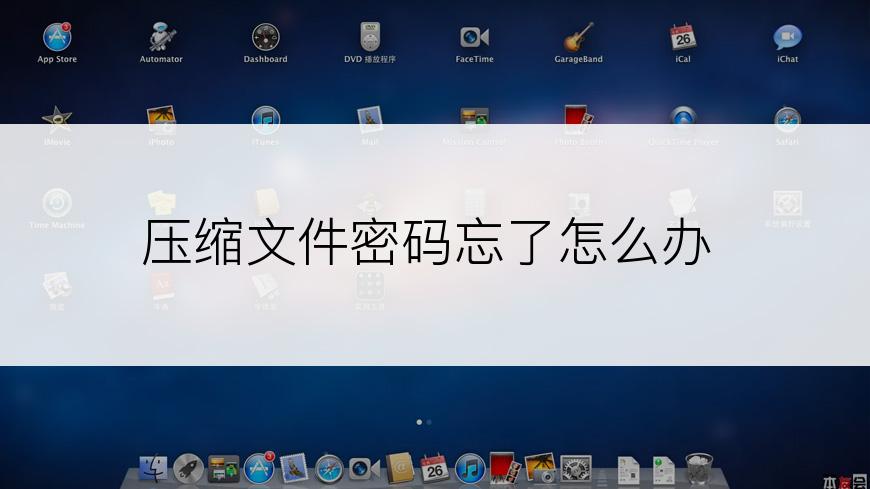This screenshot has width=870, height=489.
Task: Open FaceTime from the Launchpad grid
Action: pyautogui.click(x=474, y=37)
